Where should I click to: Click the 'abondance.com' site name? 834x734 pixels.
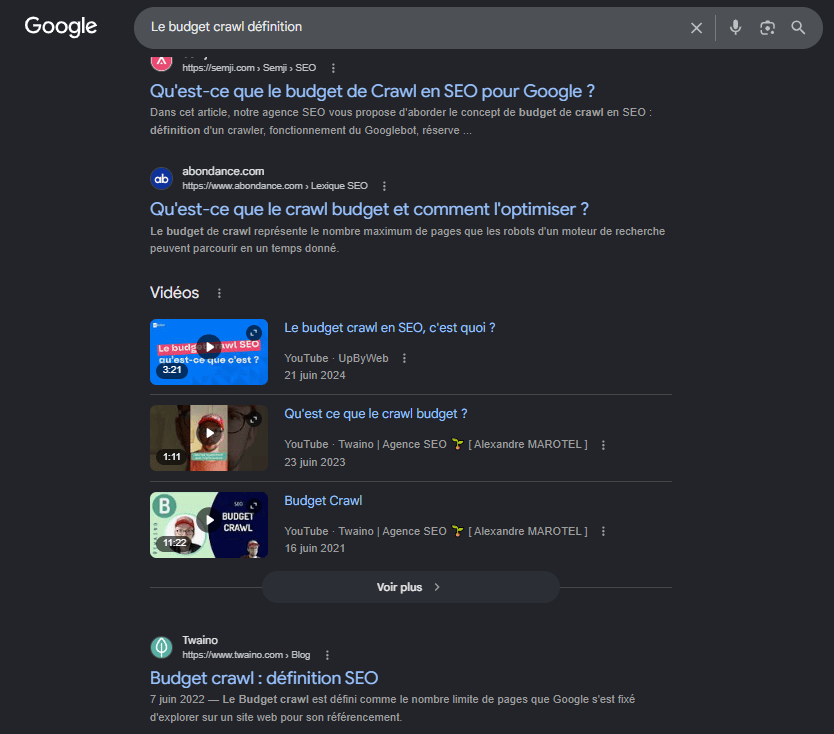coord(223,171)
